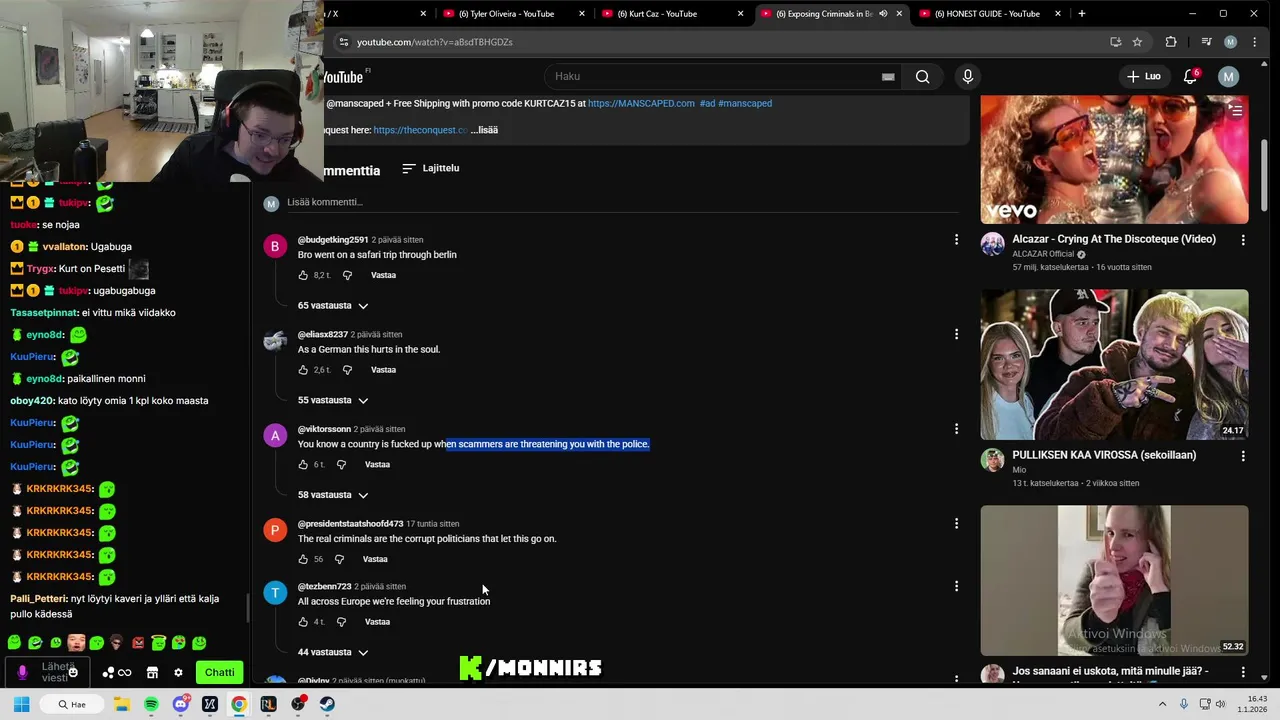Dislike the @viktorssonn comment
The width and height of the screenshot is (1280, 720).
coord(341,465)
